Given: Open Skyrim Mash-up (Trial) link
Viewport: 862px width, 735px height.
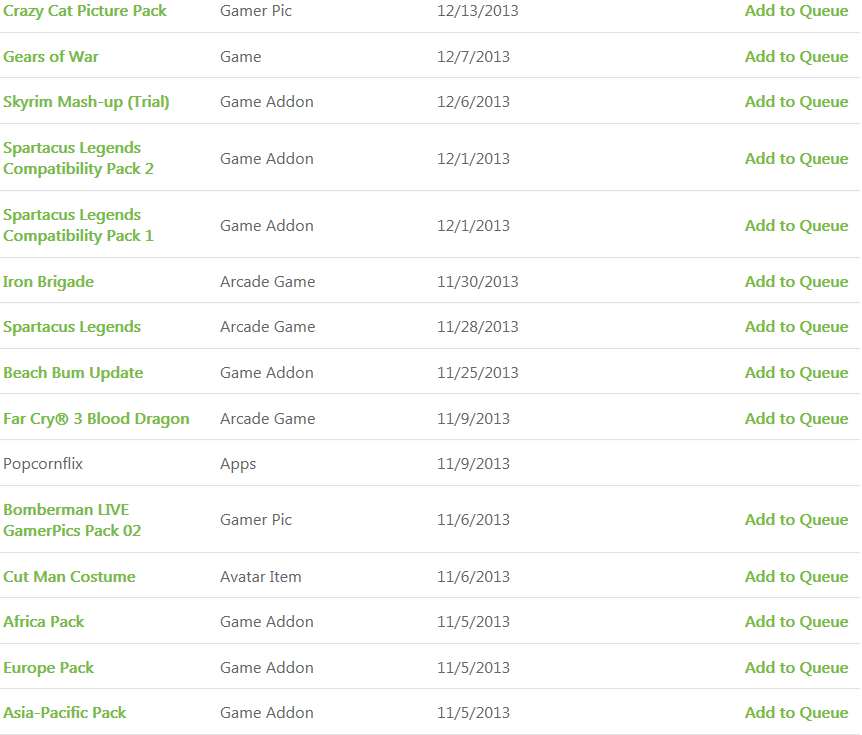Looking at the screenshot, I should pyautogui.click(x=86, y=102).
